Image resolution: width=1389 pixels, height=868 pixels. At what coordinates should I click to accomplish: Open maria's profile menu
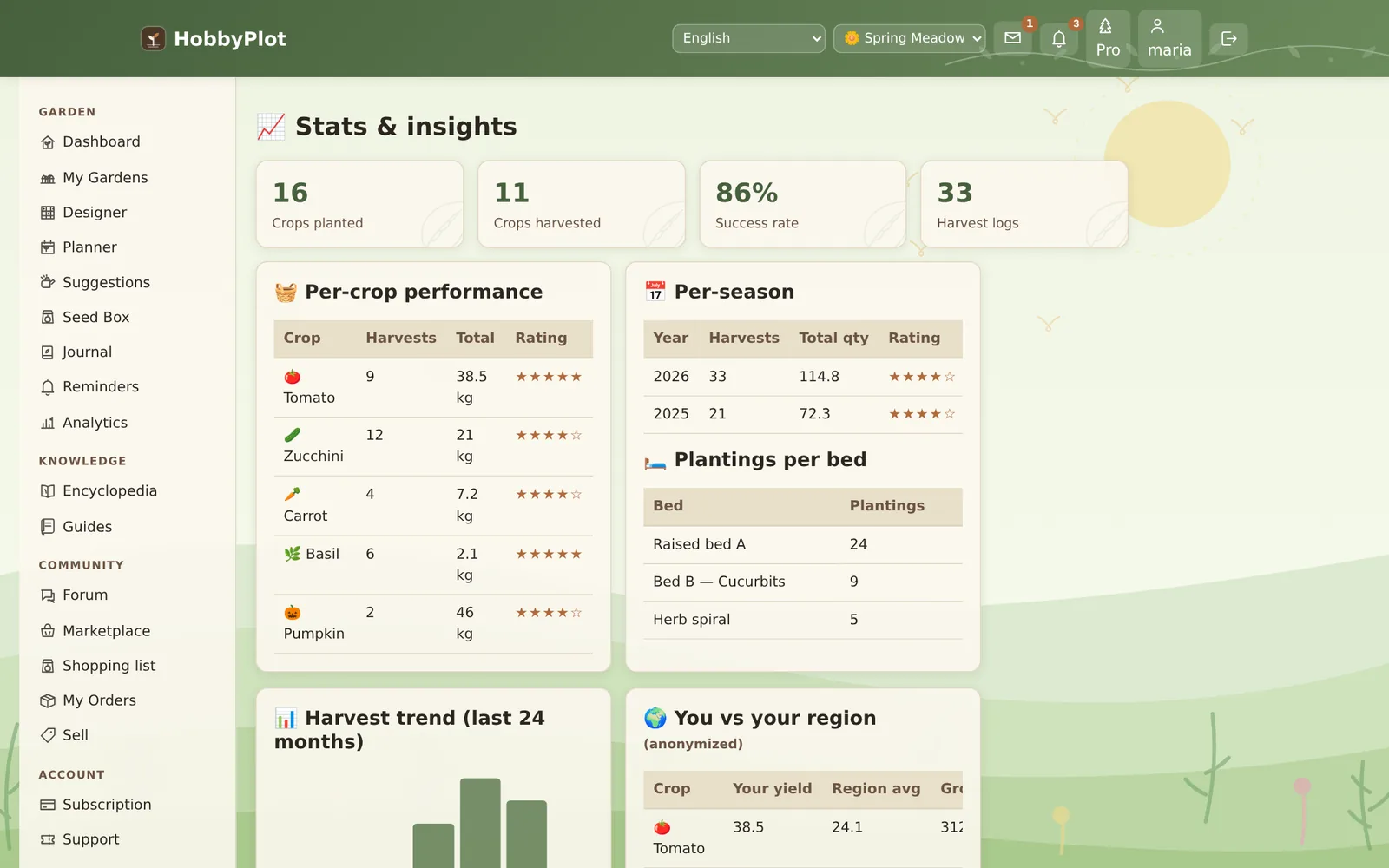(x=1169, y=38)
